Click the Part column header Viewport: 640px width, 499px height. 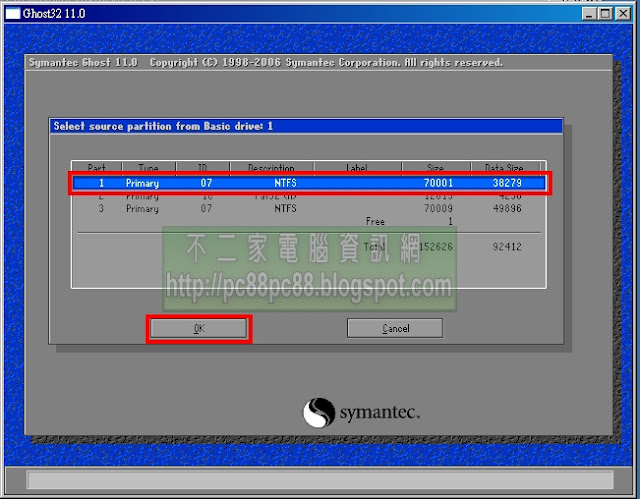coord(97,168)
